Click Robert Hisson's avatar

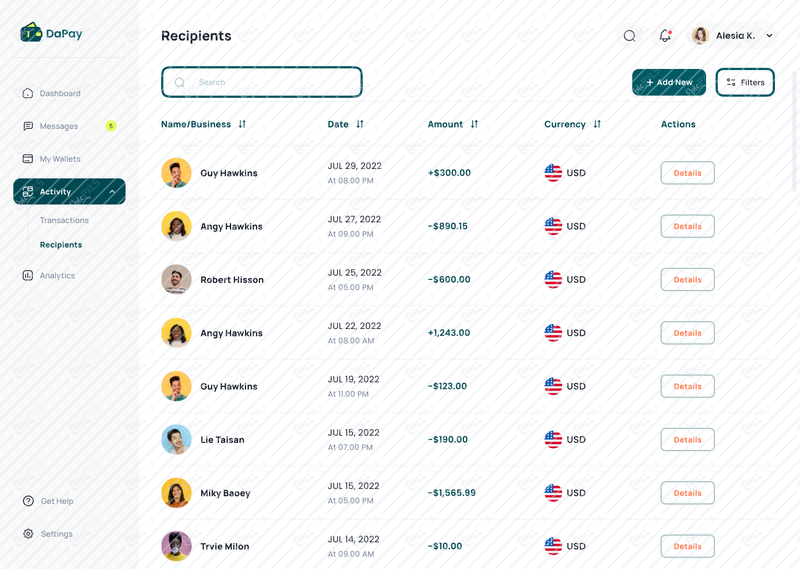pos(177,279)
